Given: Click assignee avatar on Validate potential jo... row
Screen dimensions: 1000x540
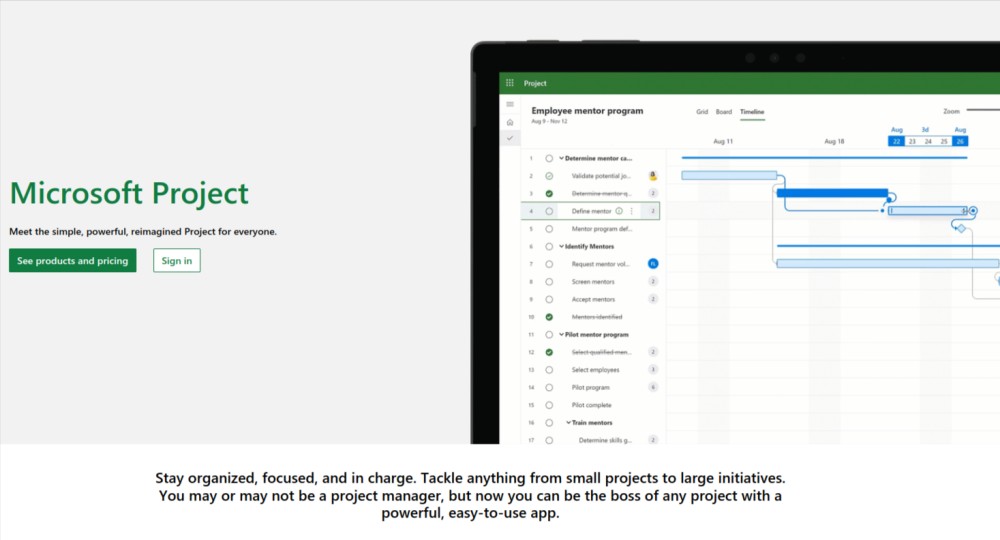Looking at the screenshot, I should coord(652,175).
